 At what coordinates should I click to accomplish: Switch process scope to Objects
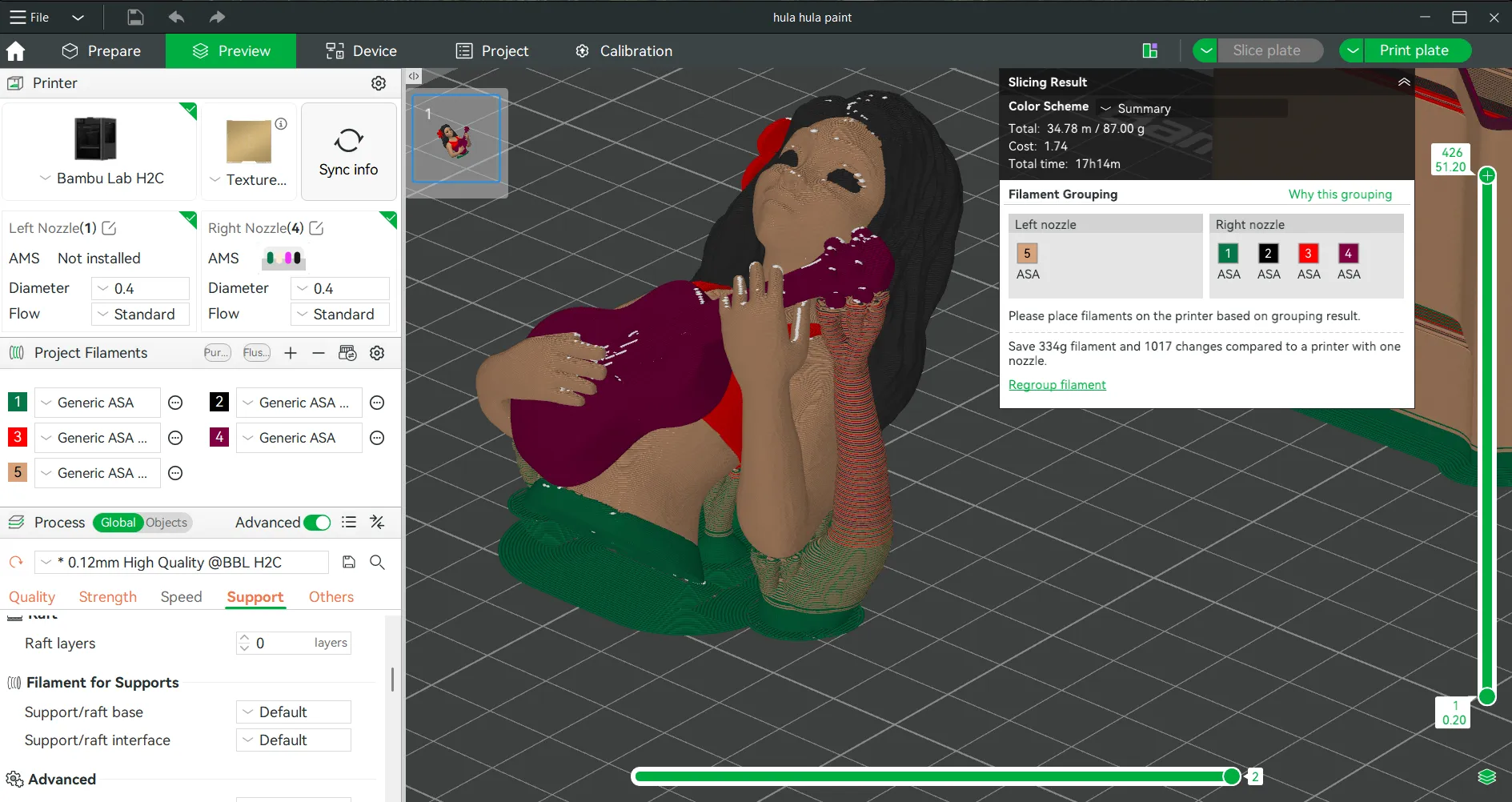click(x=166, y=523)
